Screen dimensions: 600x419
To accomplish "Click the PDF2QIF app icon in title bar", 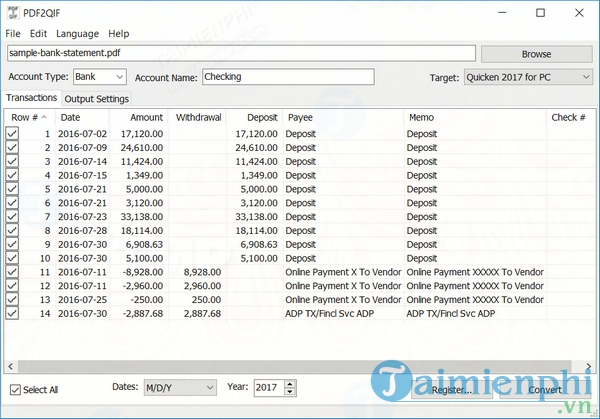I will click(x=13, y=13).
